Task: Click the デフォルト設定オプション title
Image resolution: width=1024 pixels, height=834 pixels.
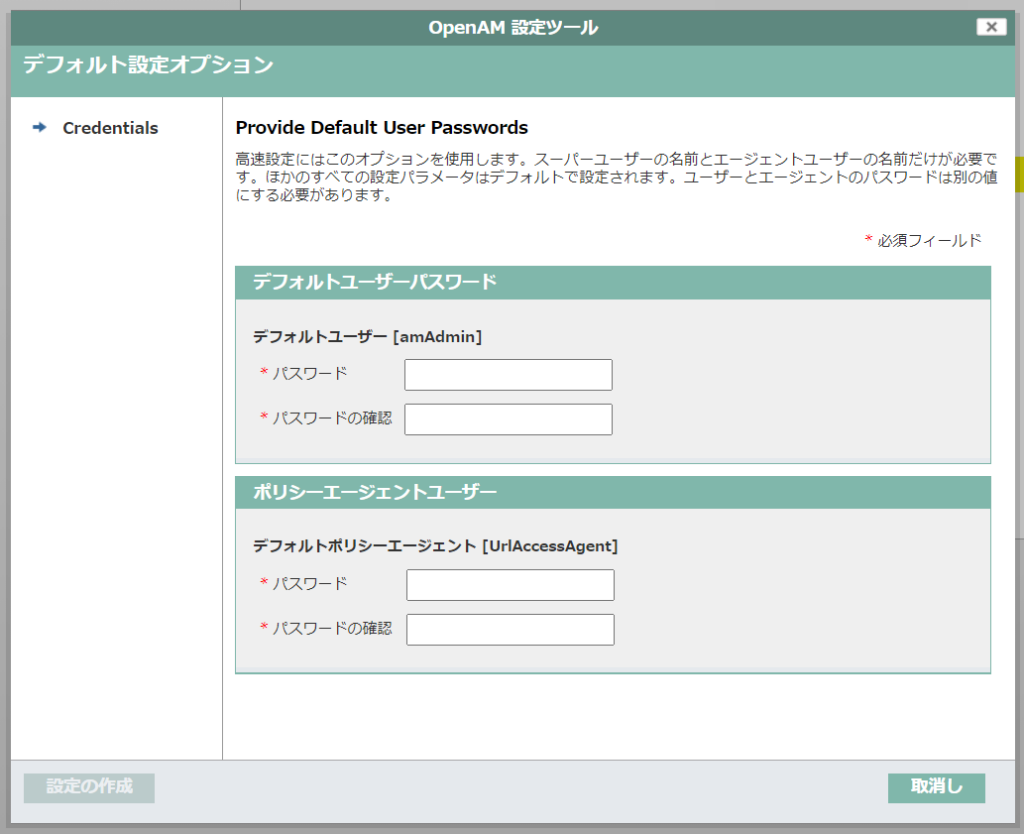Action: (148, 65)
